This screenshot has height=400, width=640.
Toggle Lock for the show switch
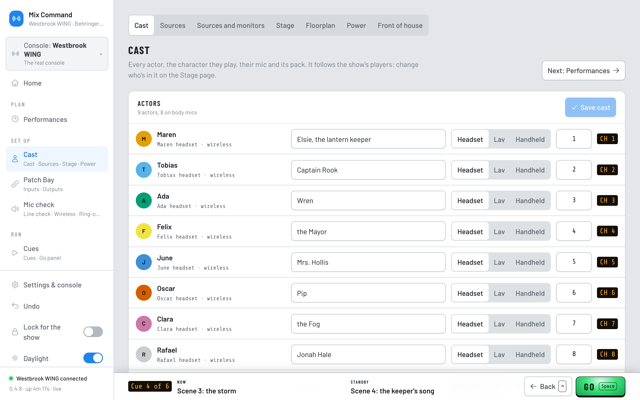pyautogui.click(x=93, y=332)
